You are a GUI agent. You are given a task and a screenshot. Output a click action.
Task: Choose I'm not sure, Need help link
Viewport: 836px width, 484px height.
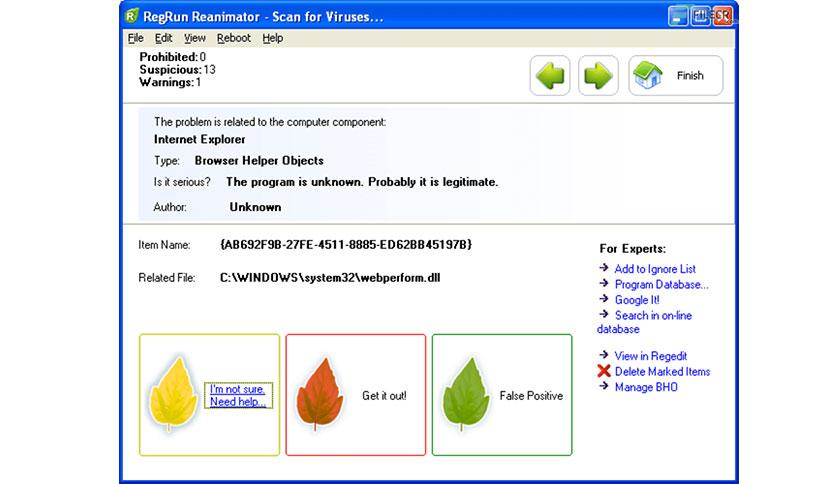click(x=238, y=396)
